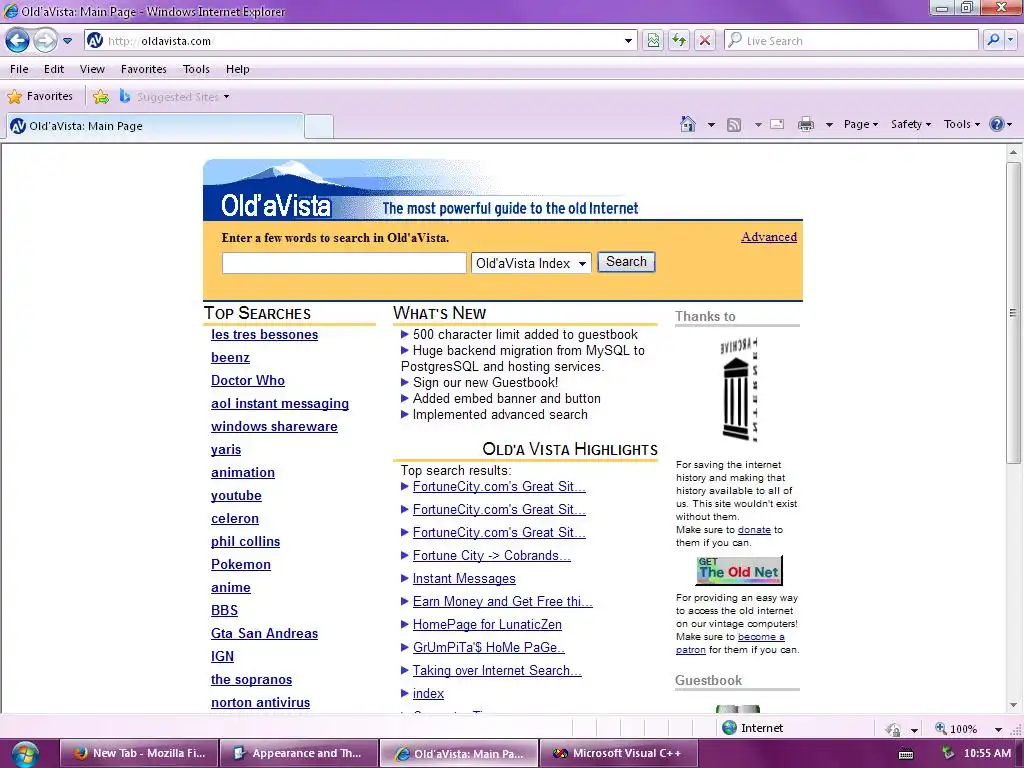Click the Read Mail icon
1024x768 pixels.
[x=777, y=124]
